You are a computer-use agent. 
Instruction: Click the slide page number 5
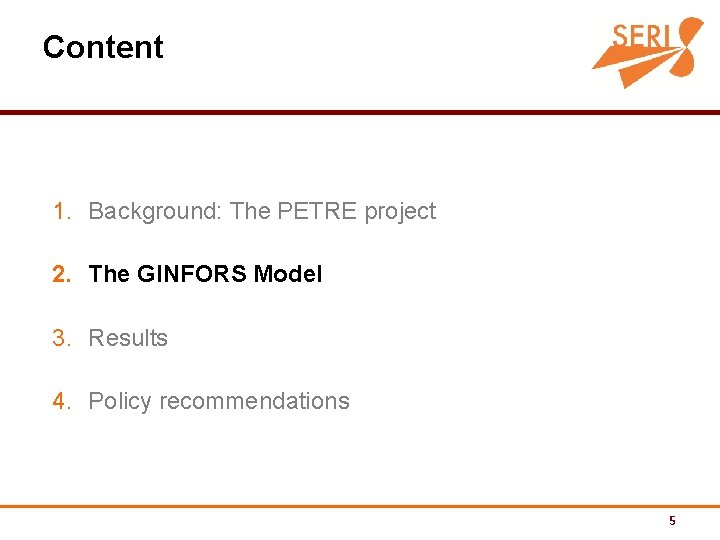coord(672,520)
